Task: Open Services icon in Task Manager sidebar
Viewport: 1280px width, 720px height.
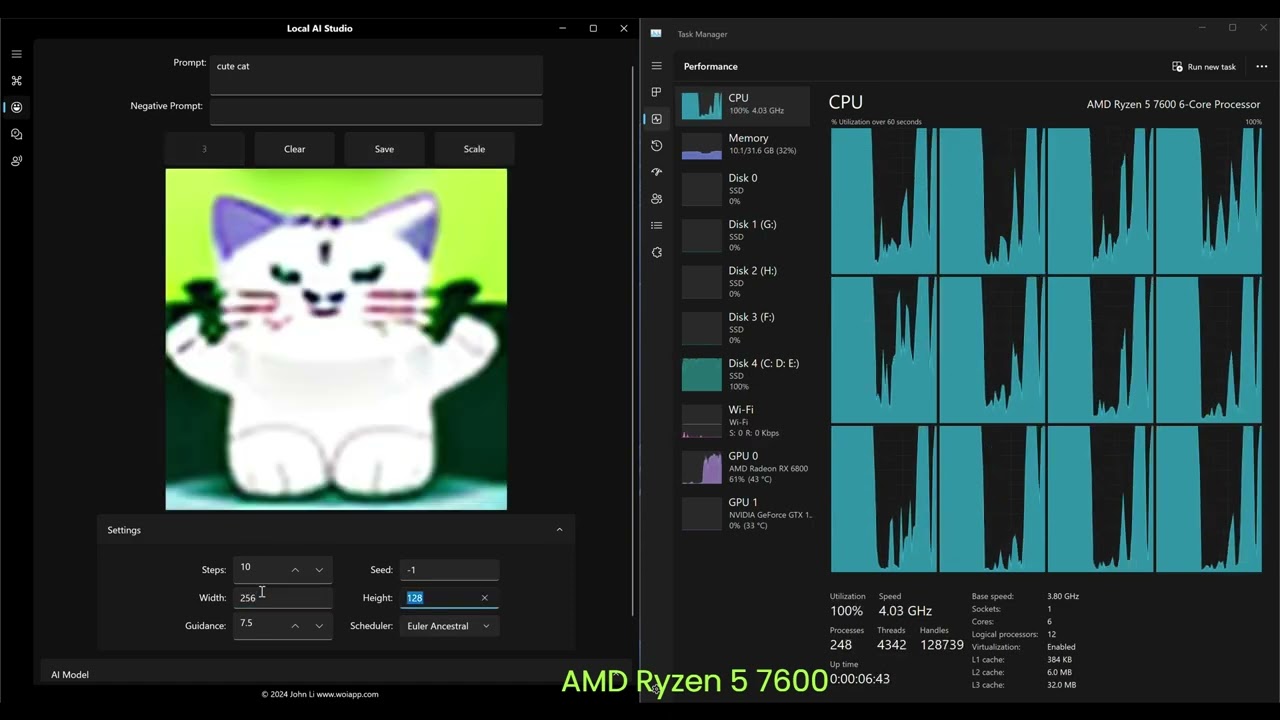Action: coord(656,252)
